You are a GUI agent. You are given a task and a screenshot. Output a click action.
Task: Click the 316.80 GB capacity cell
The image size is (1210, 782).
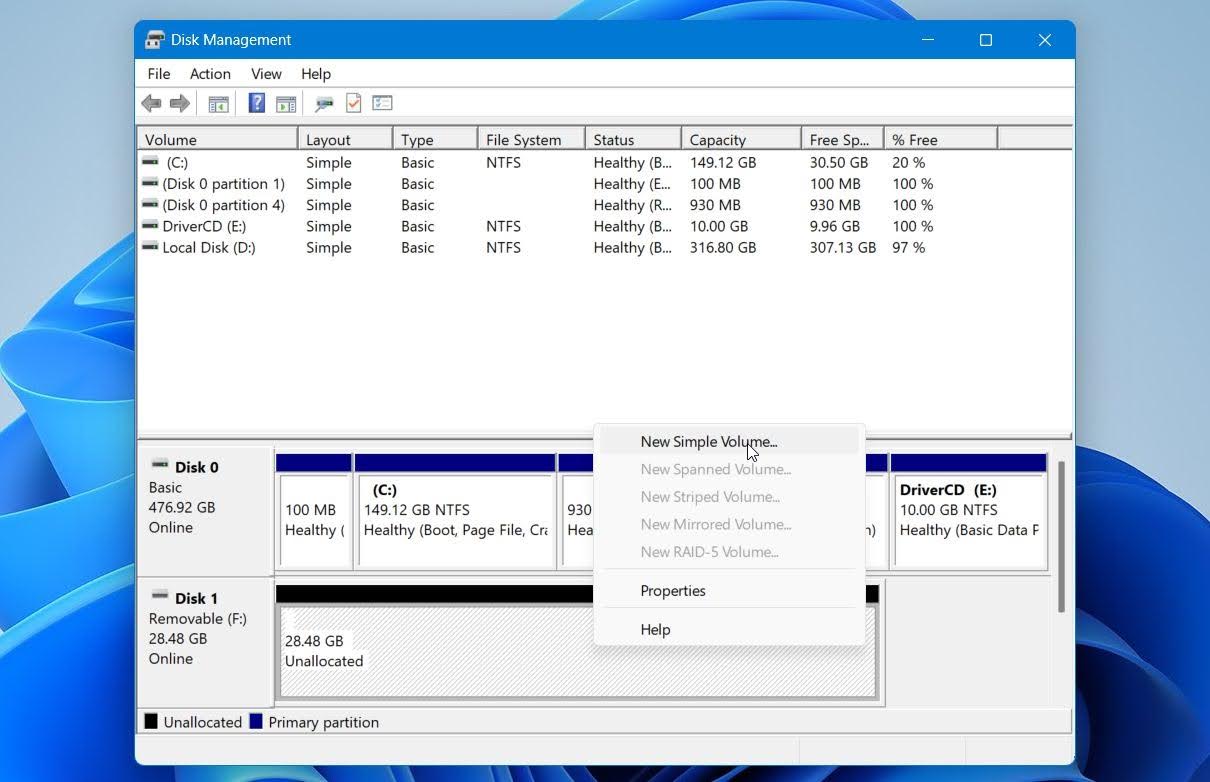pos(722,247)
